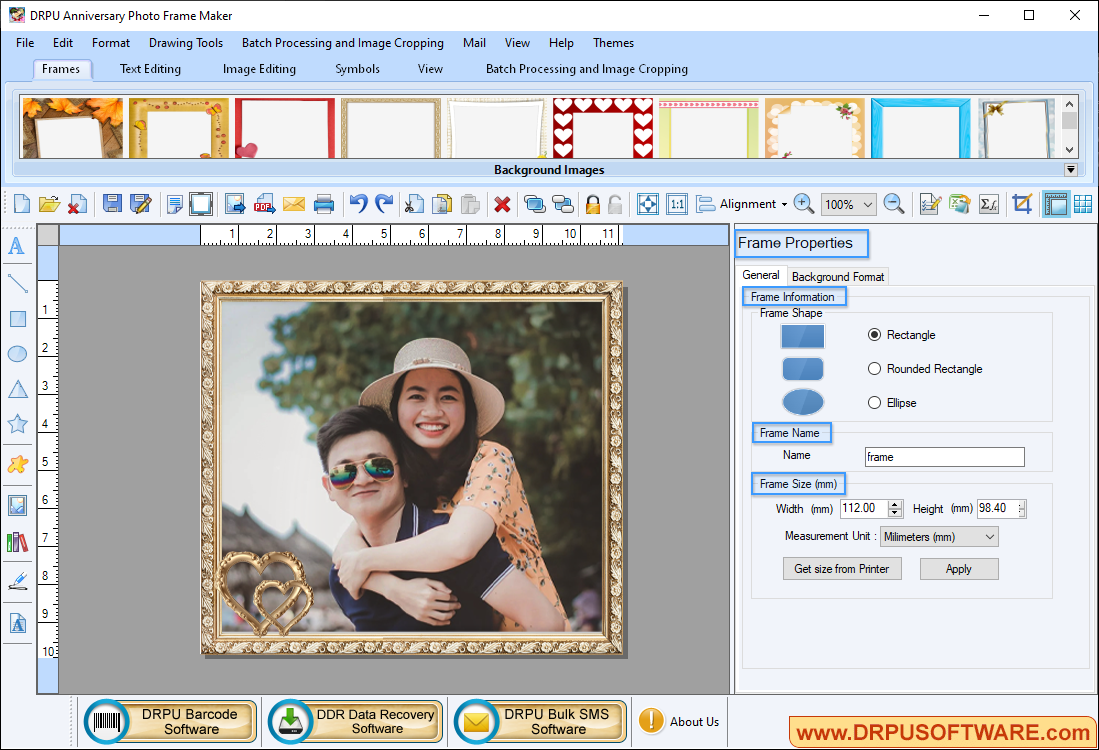This screenshot has height=750, width=1099.
Task: Click the Export to PDF icon
Action: pos(264,204)
